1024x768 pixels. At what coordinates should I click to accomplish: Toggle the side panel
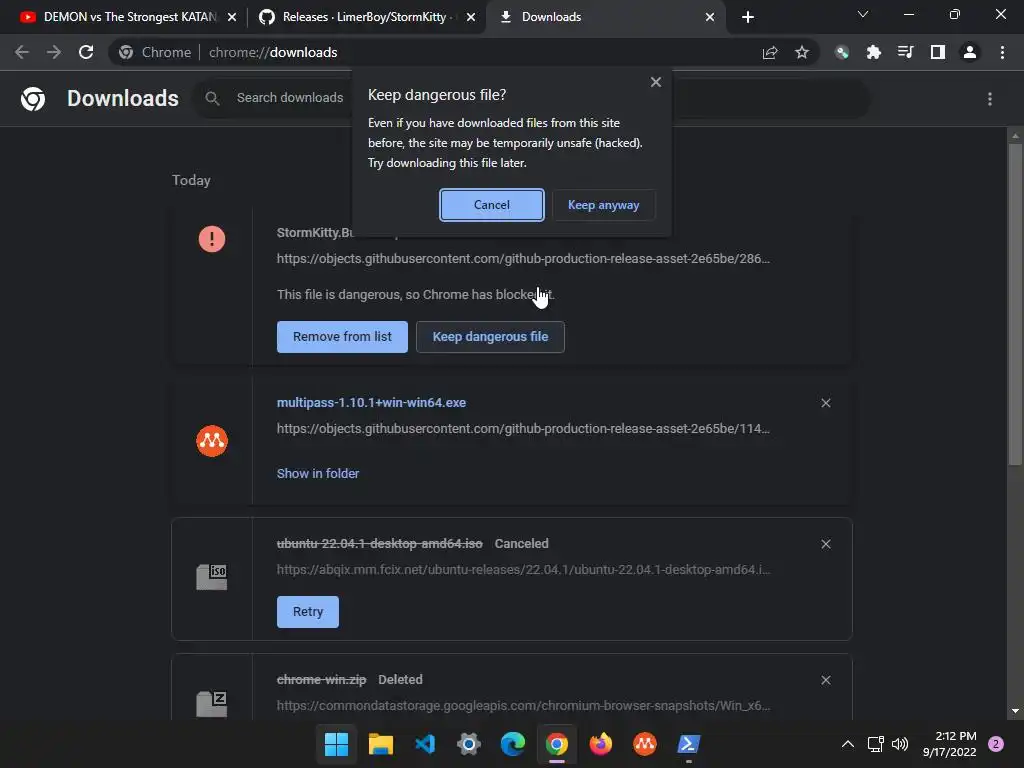coord(938,52)
